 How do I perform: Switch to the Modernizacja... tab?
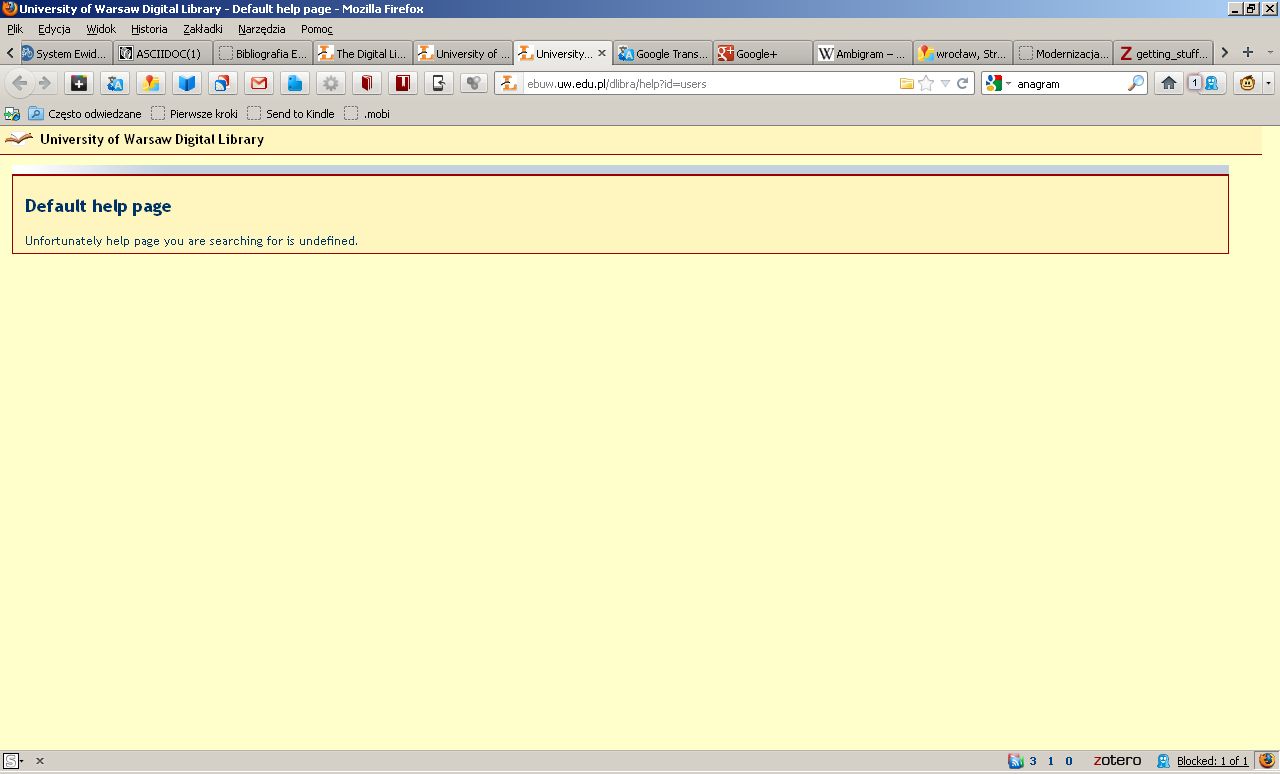pos(1063,53)
